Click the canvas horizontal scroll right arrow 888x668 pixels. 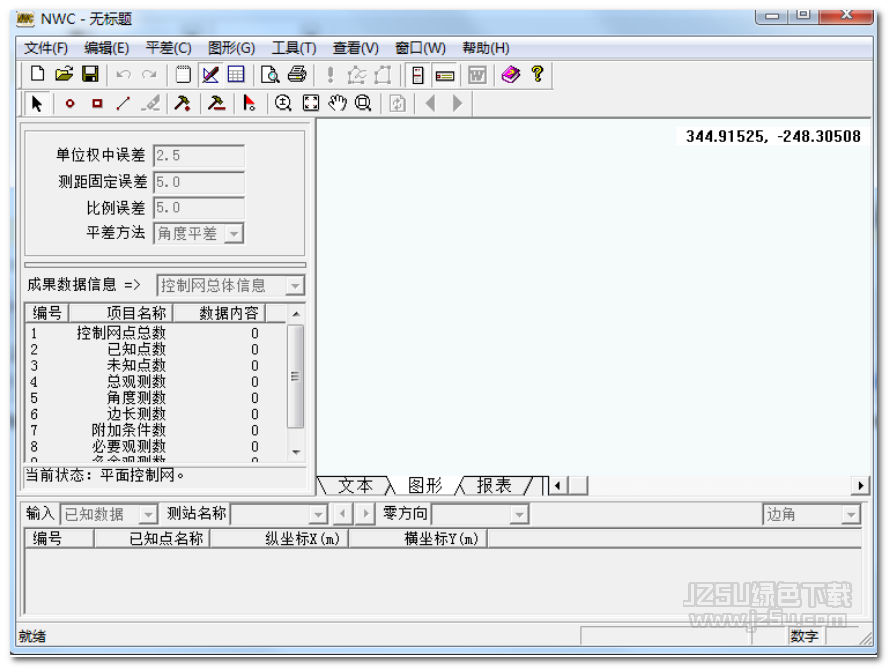tap(861, 485)
